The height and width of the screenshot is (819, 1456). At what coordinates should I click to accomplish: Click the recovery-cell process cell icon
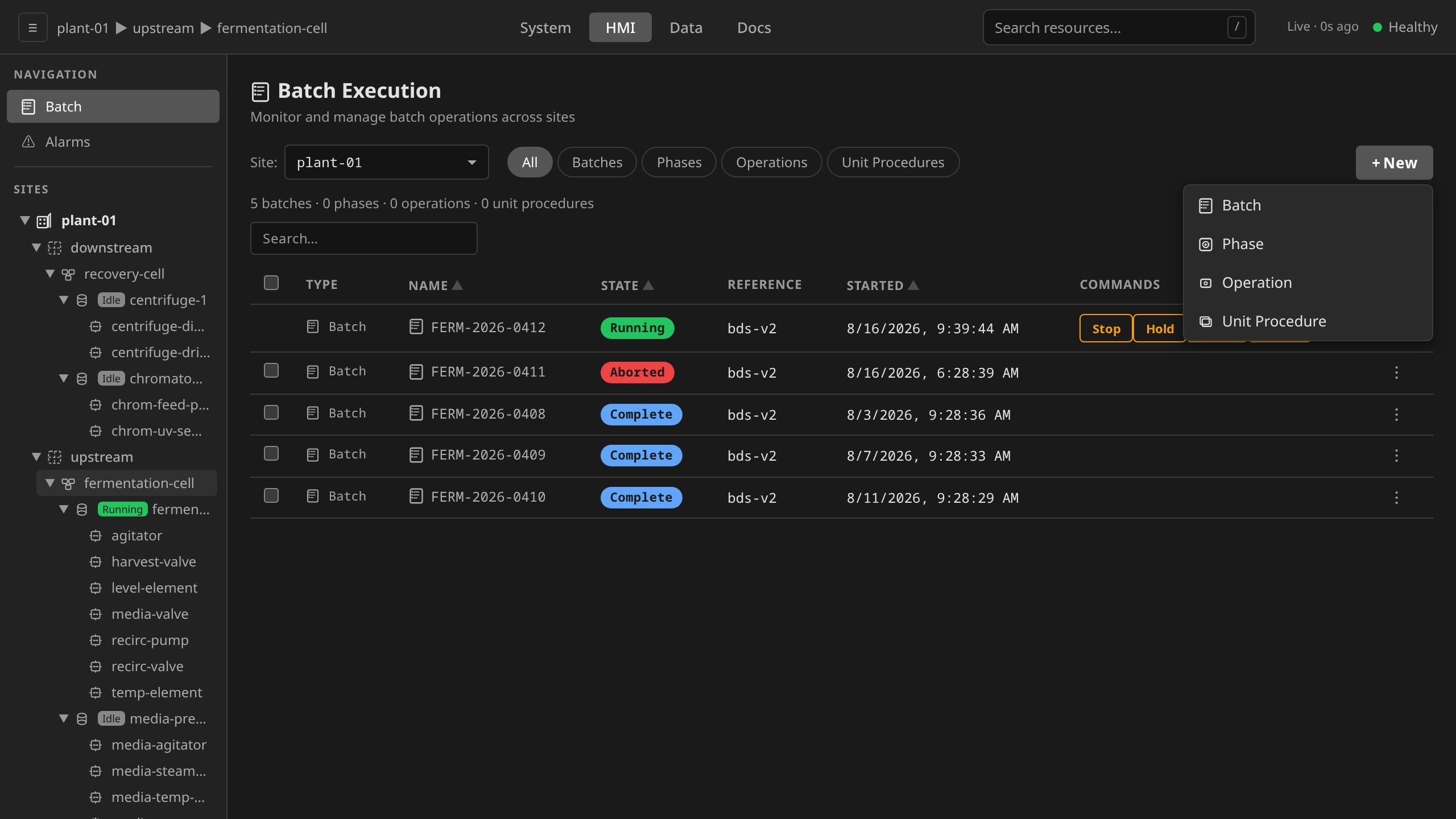(x=68, y=274)
